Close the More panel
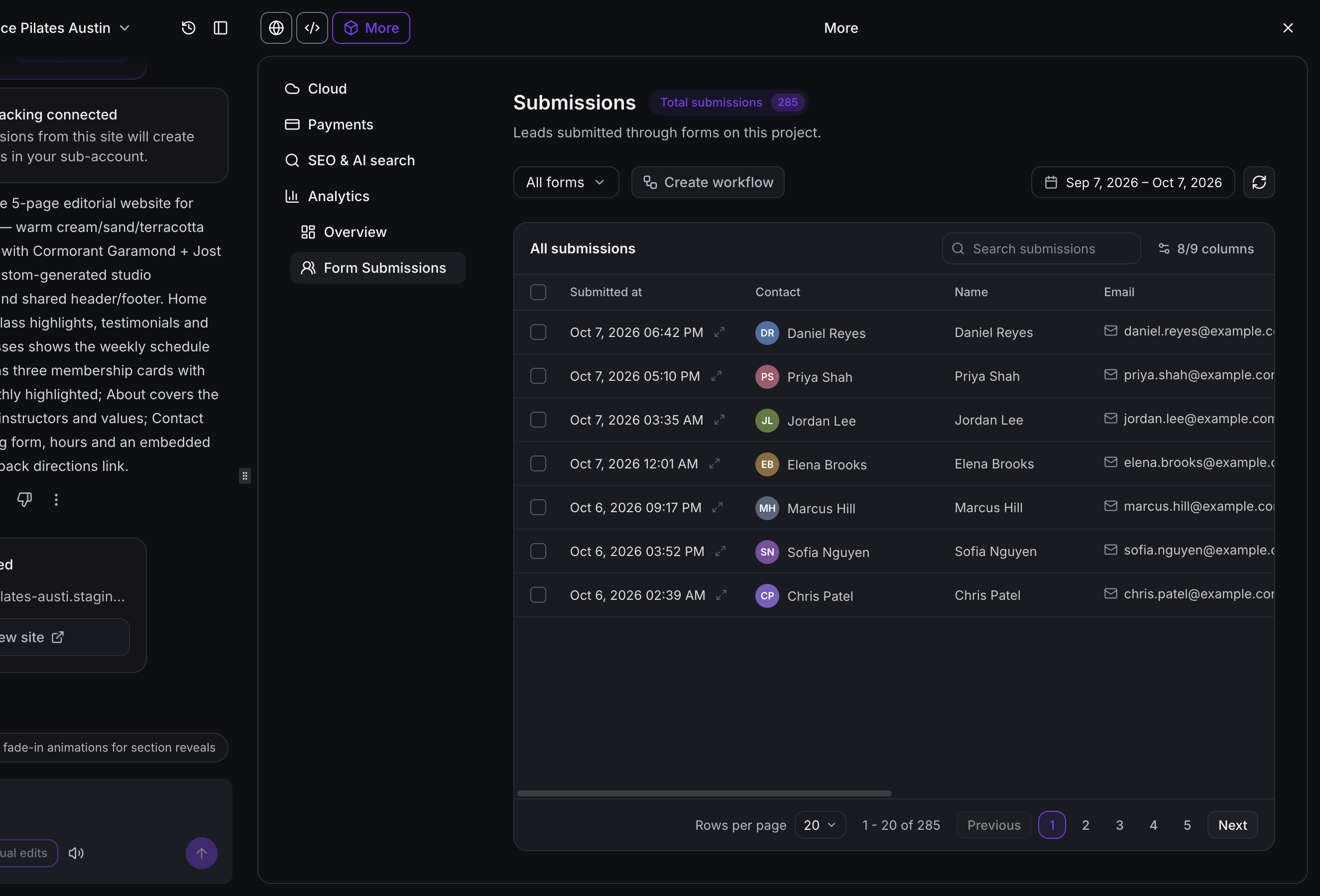 tap(1288, 28)
